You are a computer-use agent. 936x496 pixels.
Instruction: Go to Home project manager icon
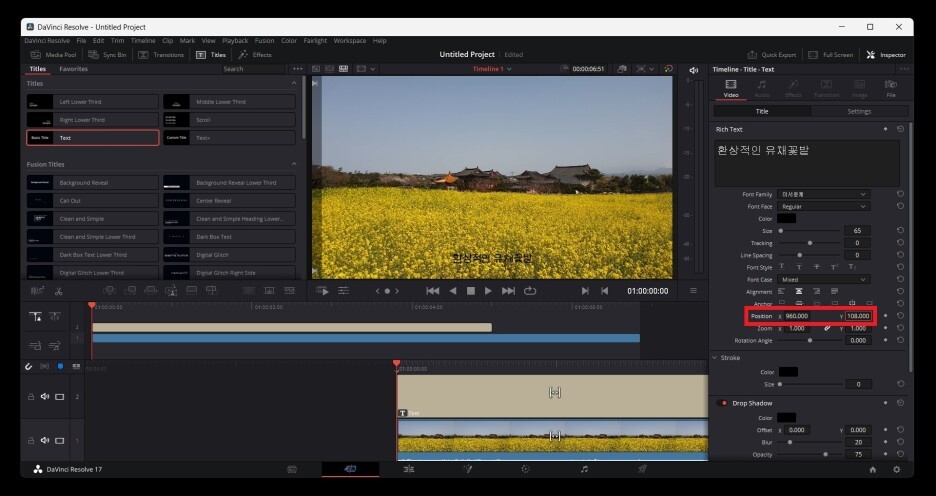[x=873, y=470]
